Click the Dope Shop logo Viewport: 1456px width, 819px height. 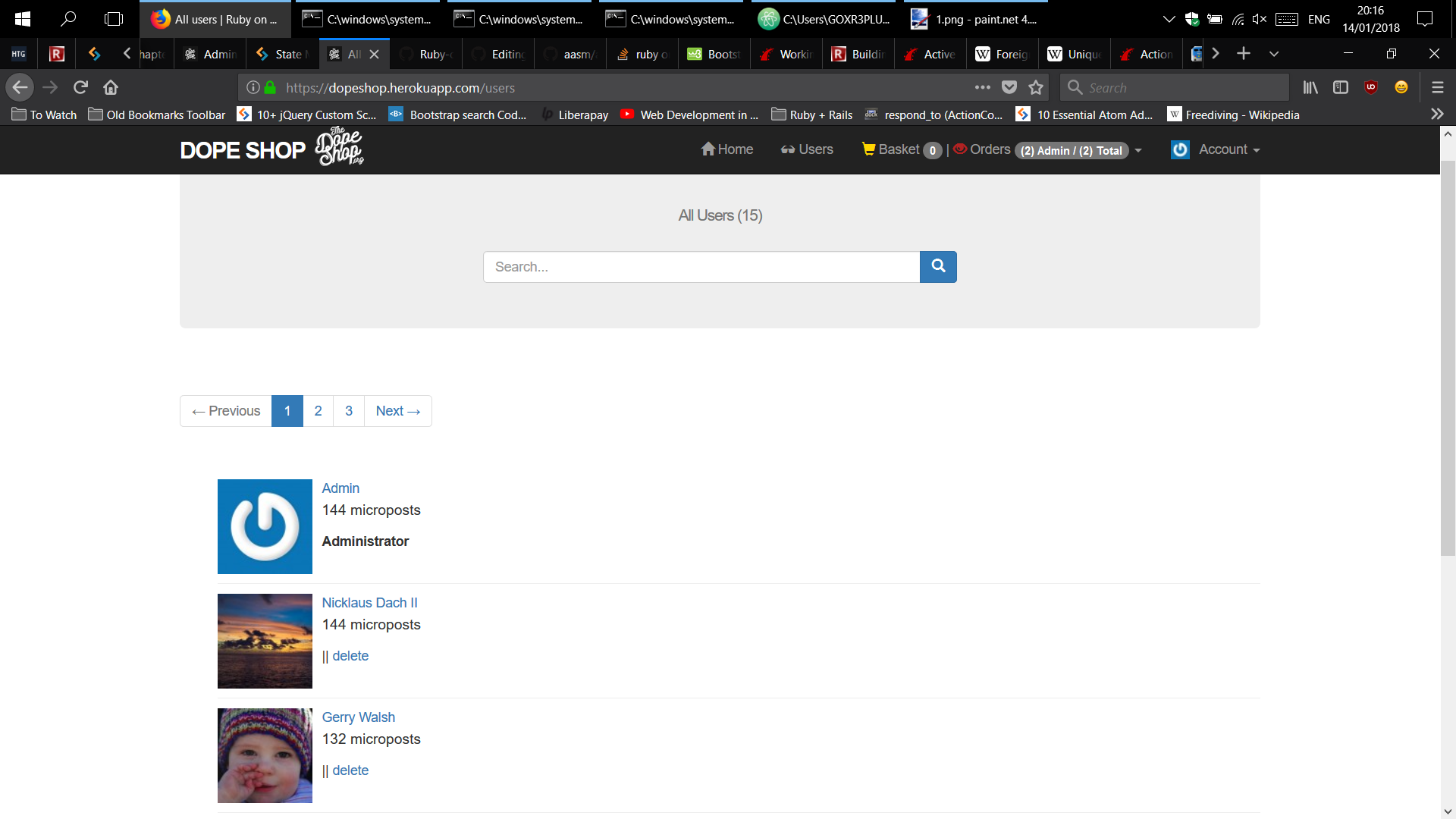(x=271, y=149)
